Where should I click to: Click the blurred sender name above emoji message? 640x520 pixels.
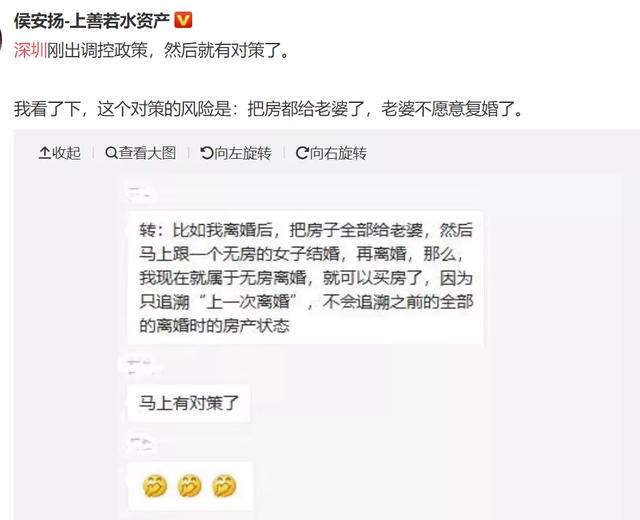coord(141,444)
